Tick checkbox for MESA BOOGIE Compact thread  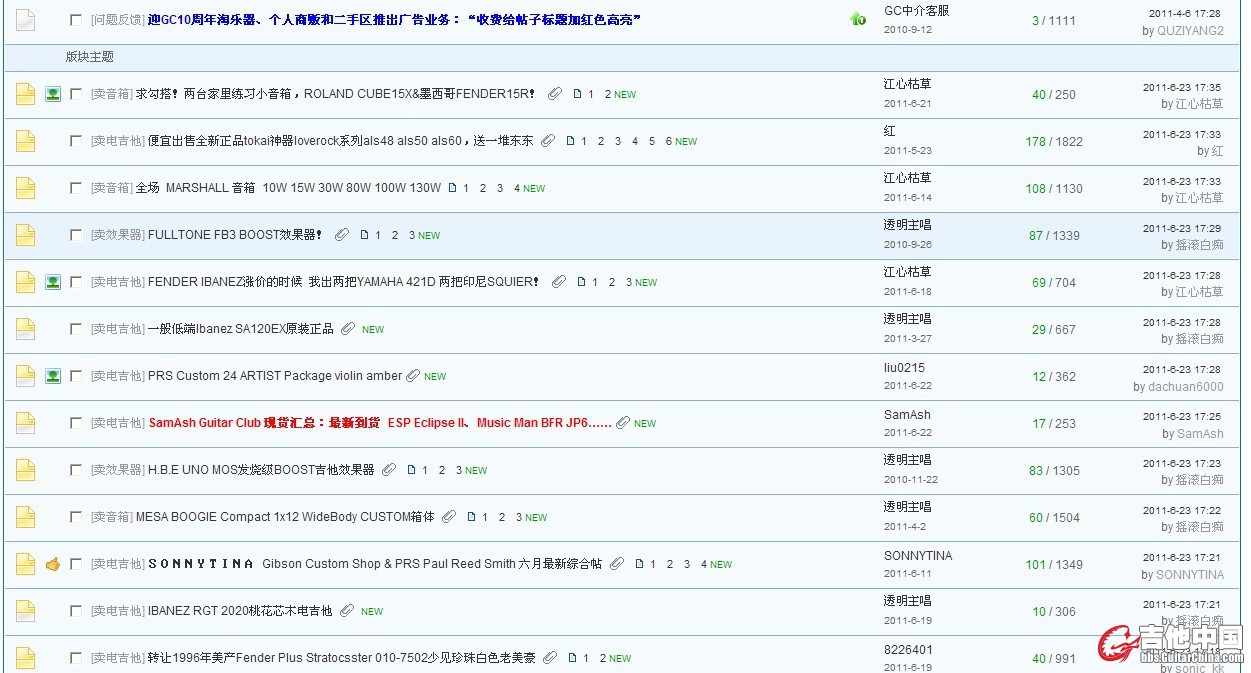[76, 517]
